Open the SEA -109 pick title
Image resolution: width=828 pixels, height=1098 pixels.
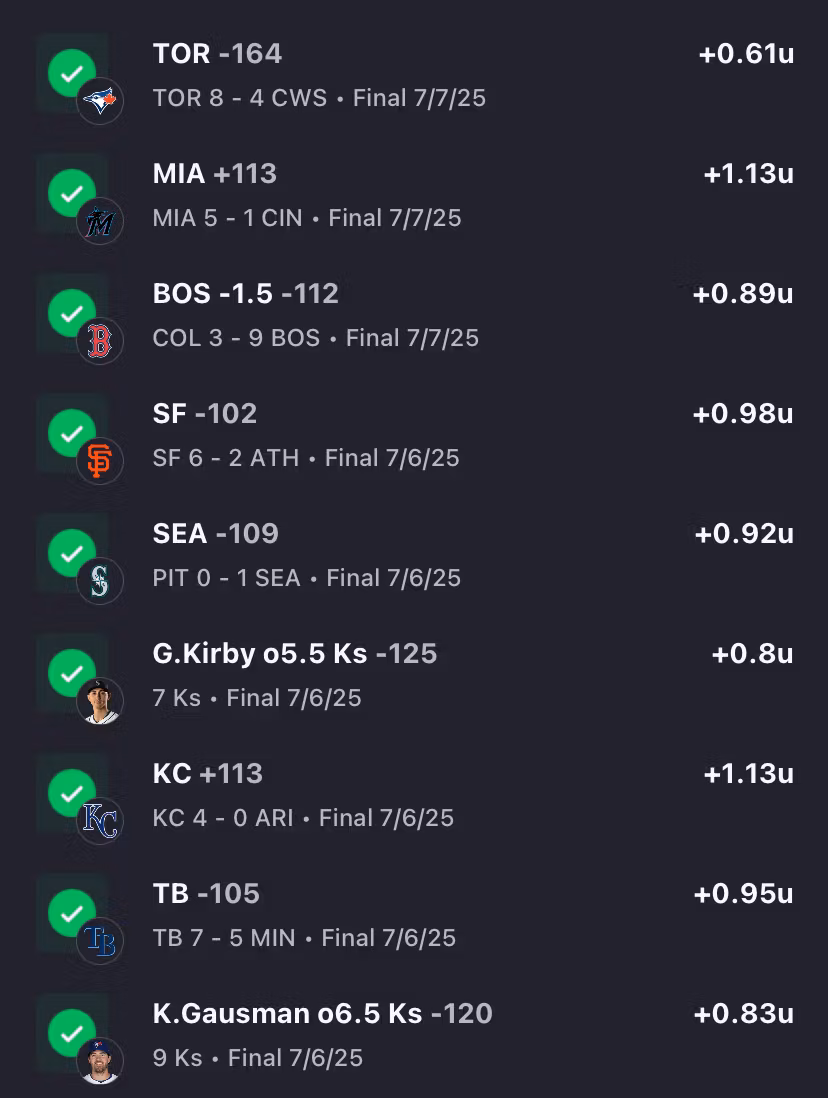215,533
